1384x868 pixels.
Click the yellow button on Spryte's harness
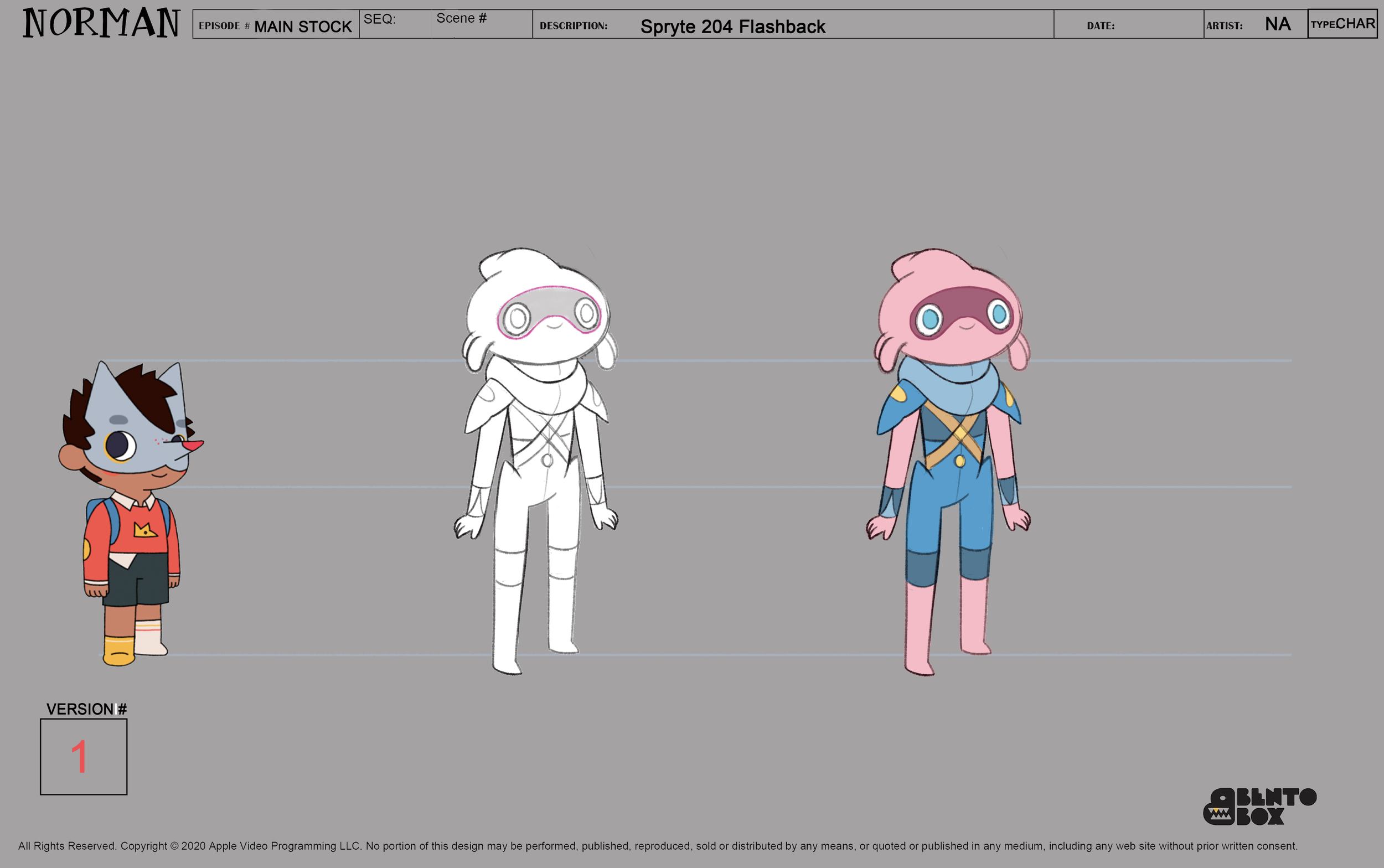click(x=960, y=461)
